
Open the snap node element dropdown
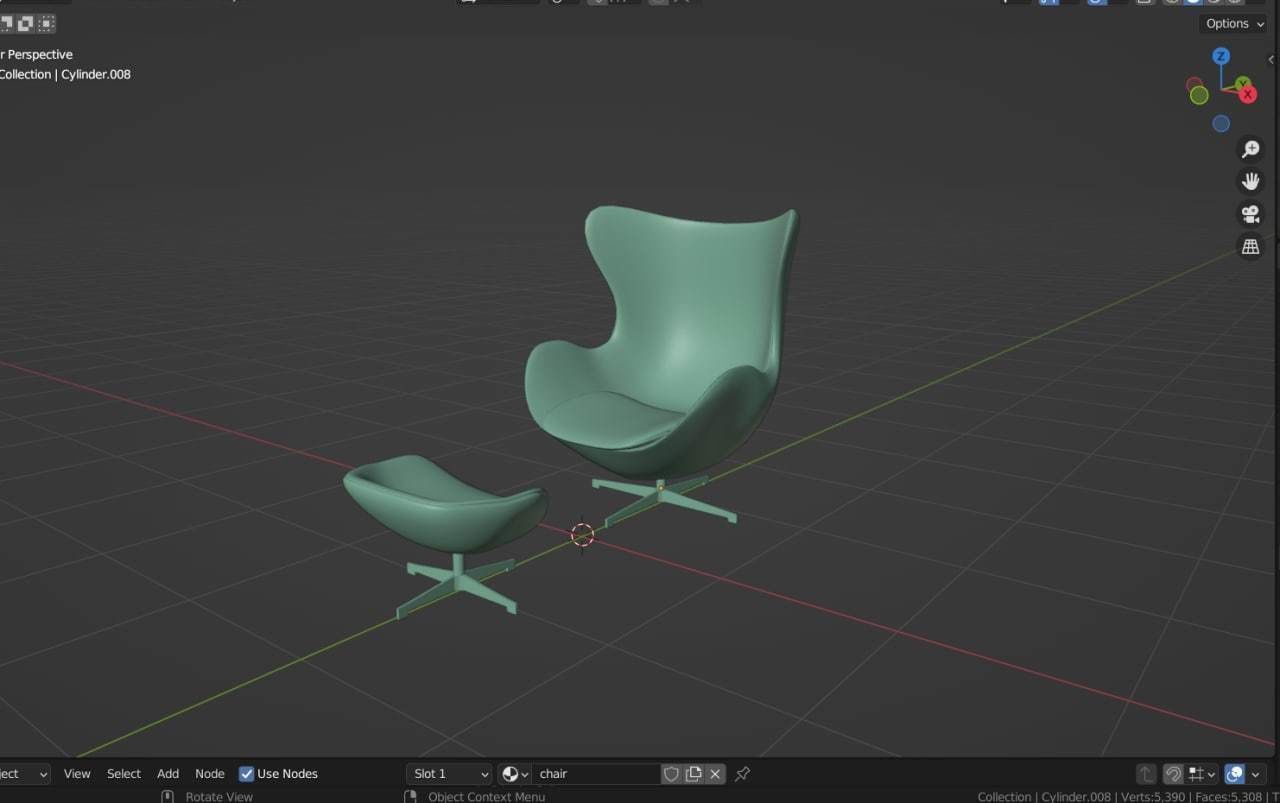[1202, 774]
